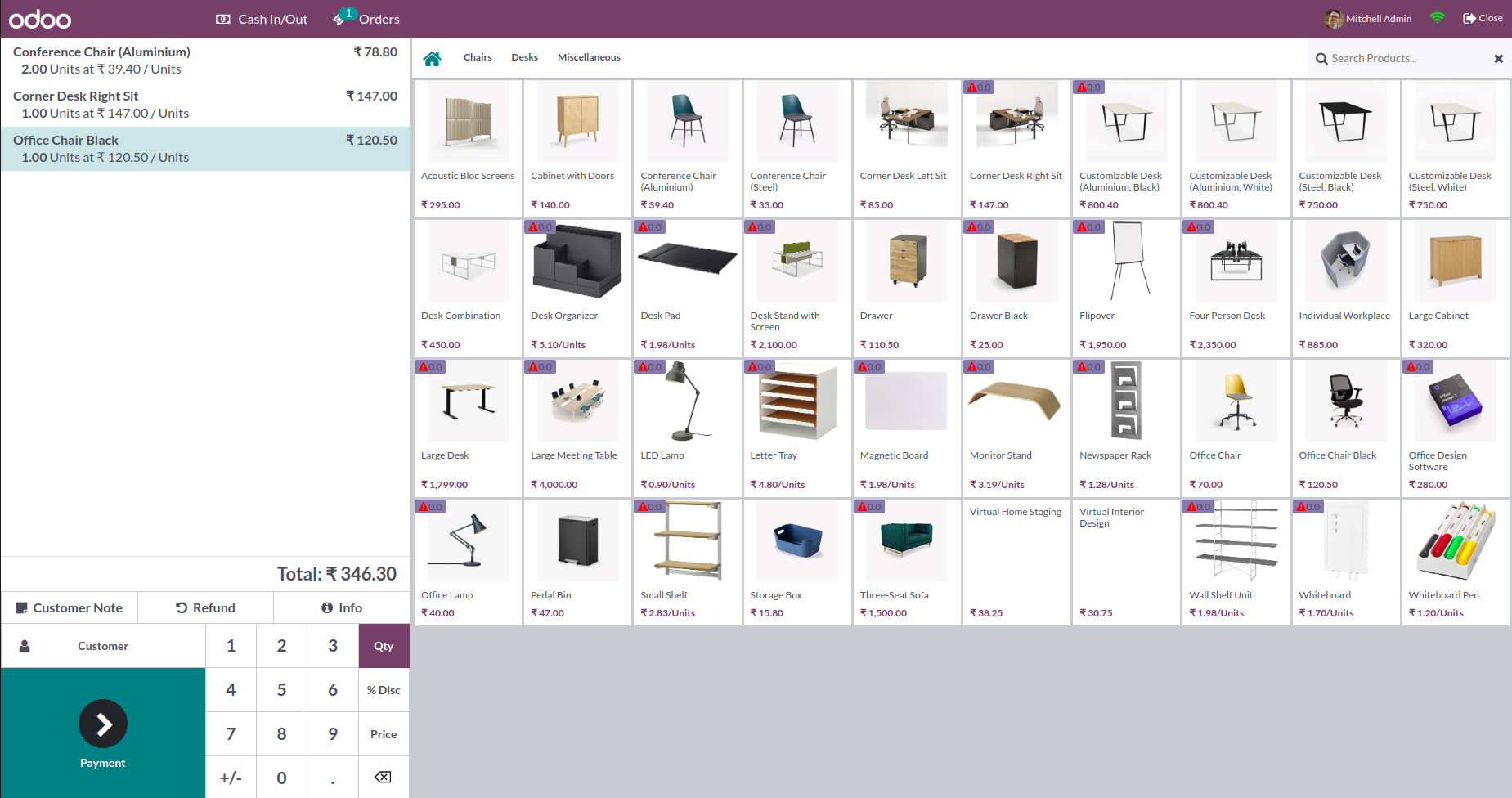This screenshot has height=798, width=1512.
Task: Open the Cash In/Out menu
Action: point(262,19)
